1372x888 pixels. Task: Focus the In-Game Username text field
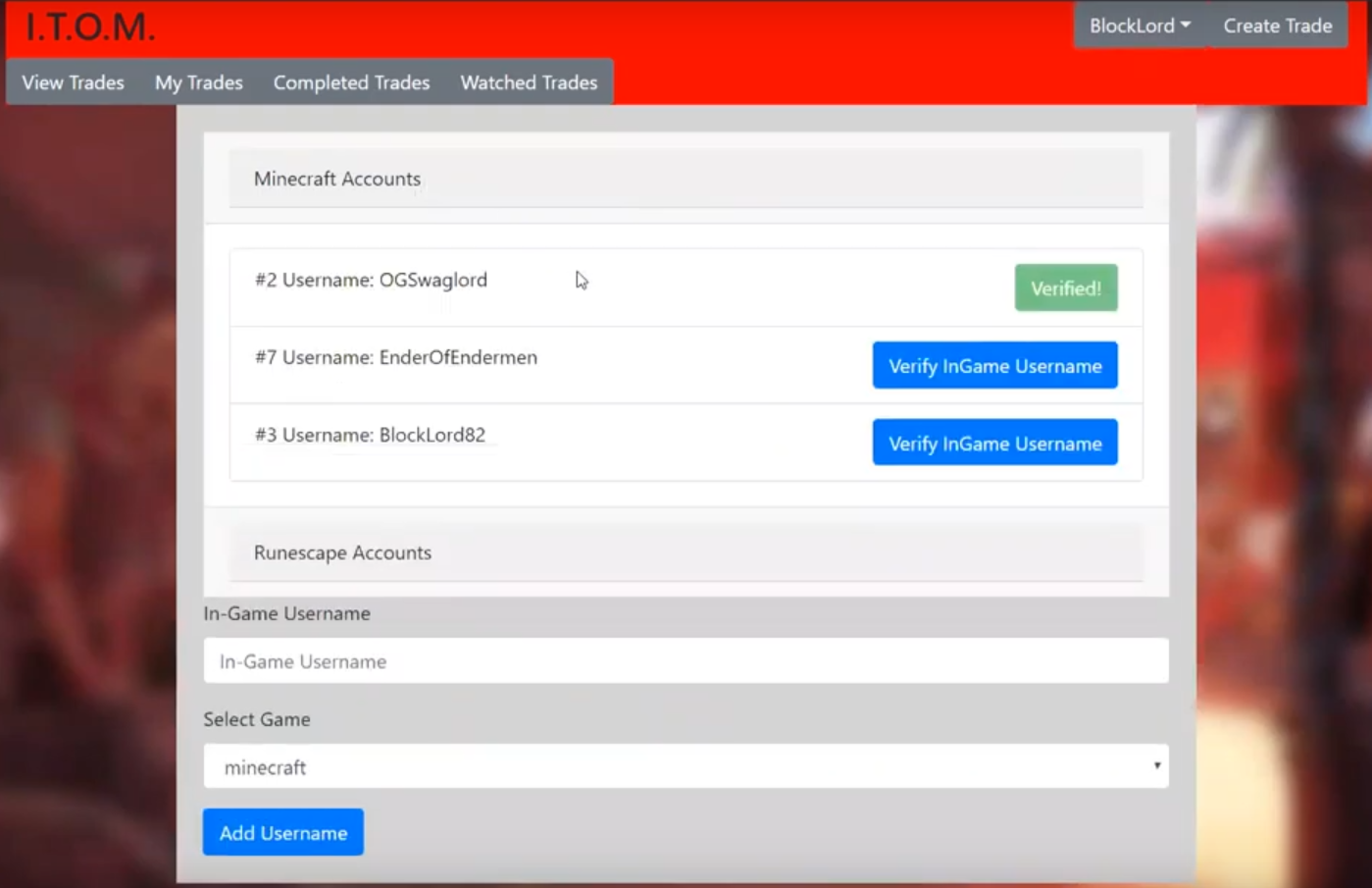point(686,661)
